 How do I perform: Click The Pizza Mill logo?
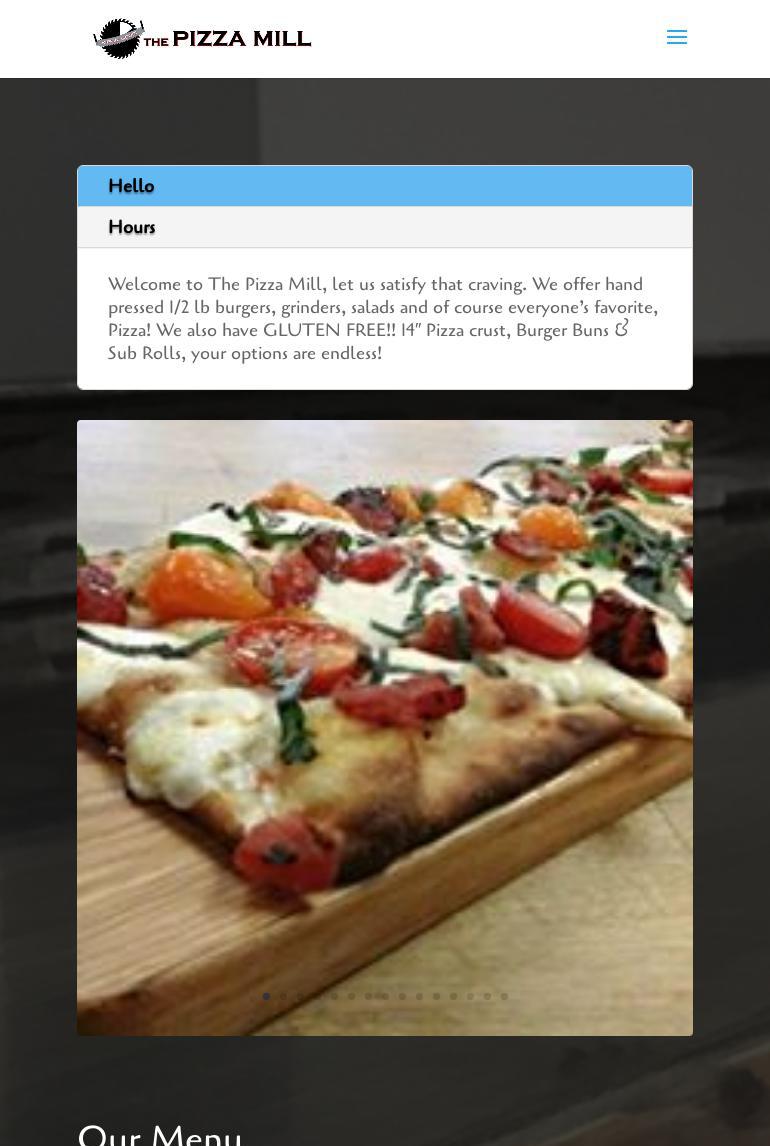point(202,38)
